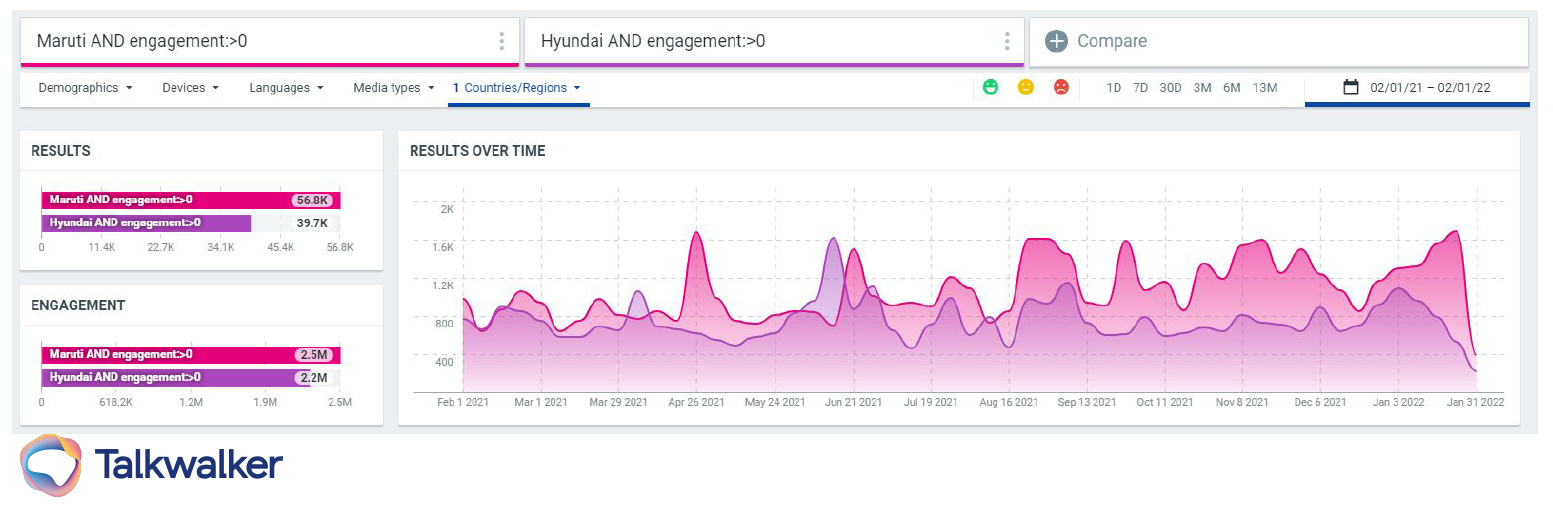
Task: Select the 6M time range
Action: [x=1231, y=88]
